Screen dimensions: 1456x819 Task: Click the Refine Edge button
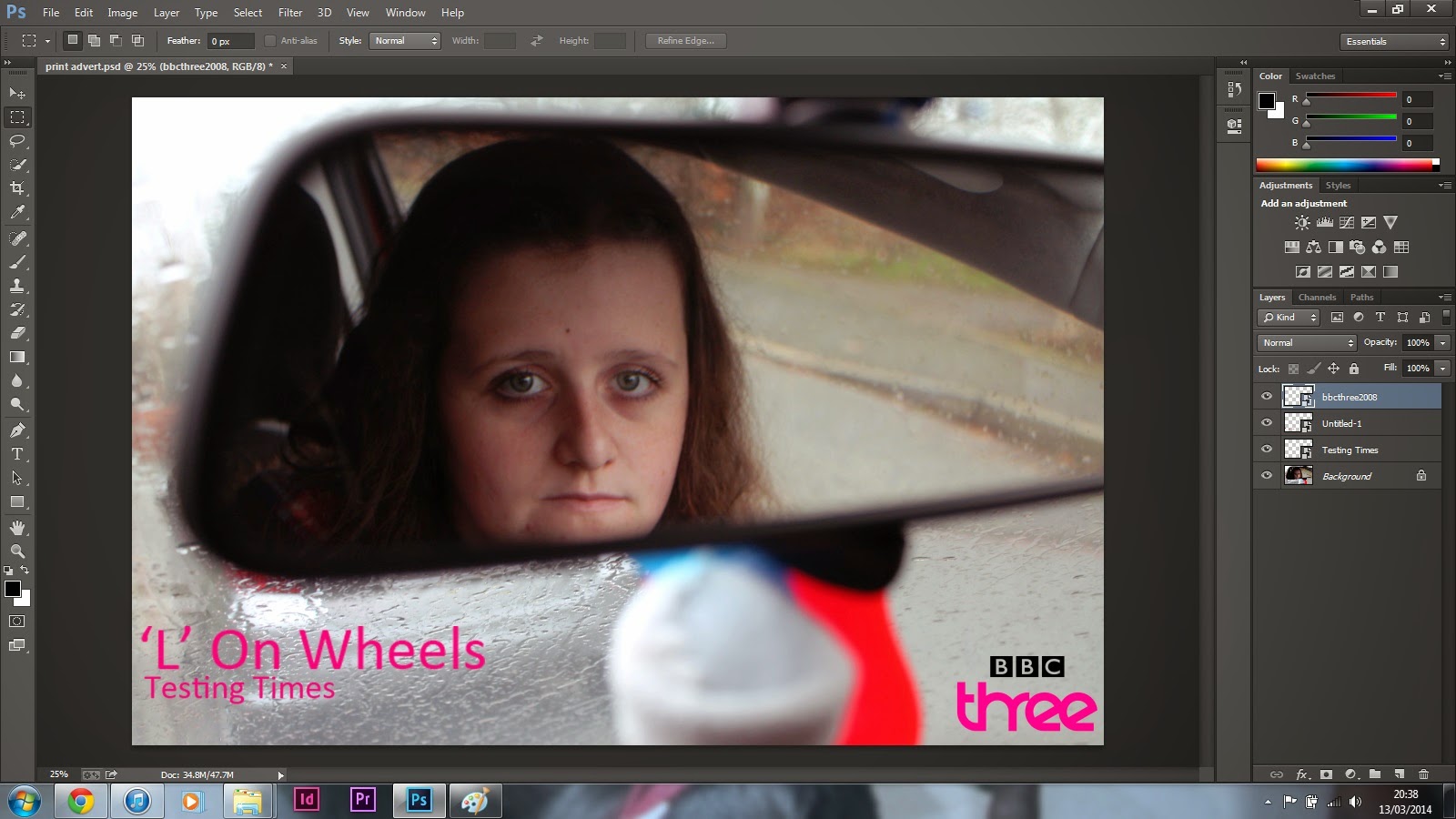(x=686, y=41)
